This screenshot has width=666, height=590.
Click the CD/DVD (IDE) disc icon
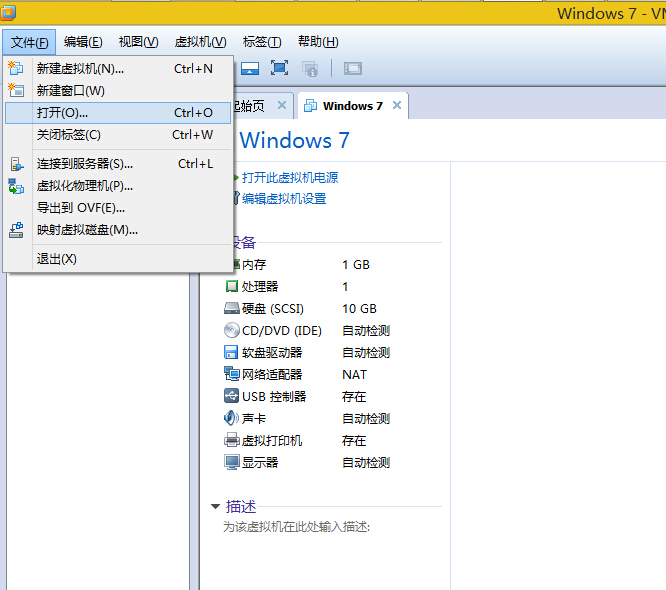point(231,330)
